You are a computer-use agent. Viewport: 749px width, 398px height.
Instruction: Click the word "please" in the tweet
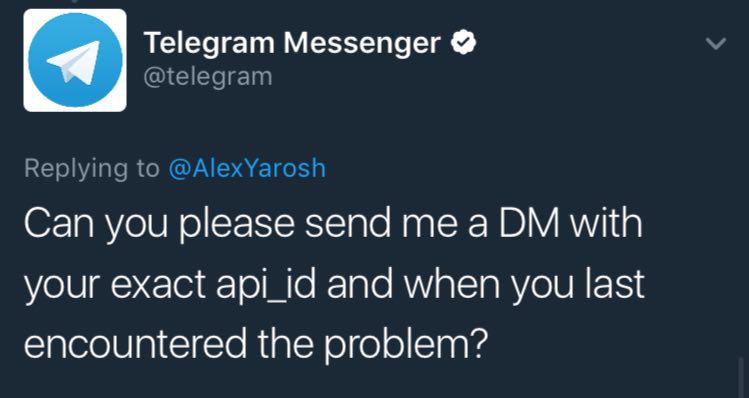pyautogui.click(x=237, y=225)
